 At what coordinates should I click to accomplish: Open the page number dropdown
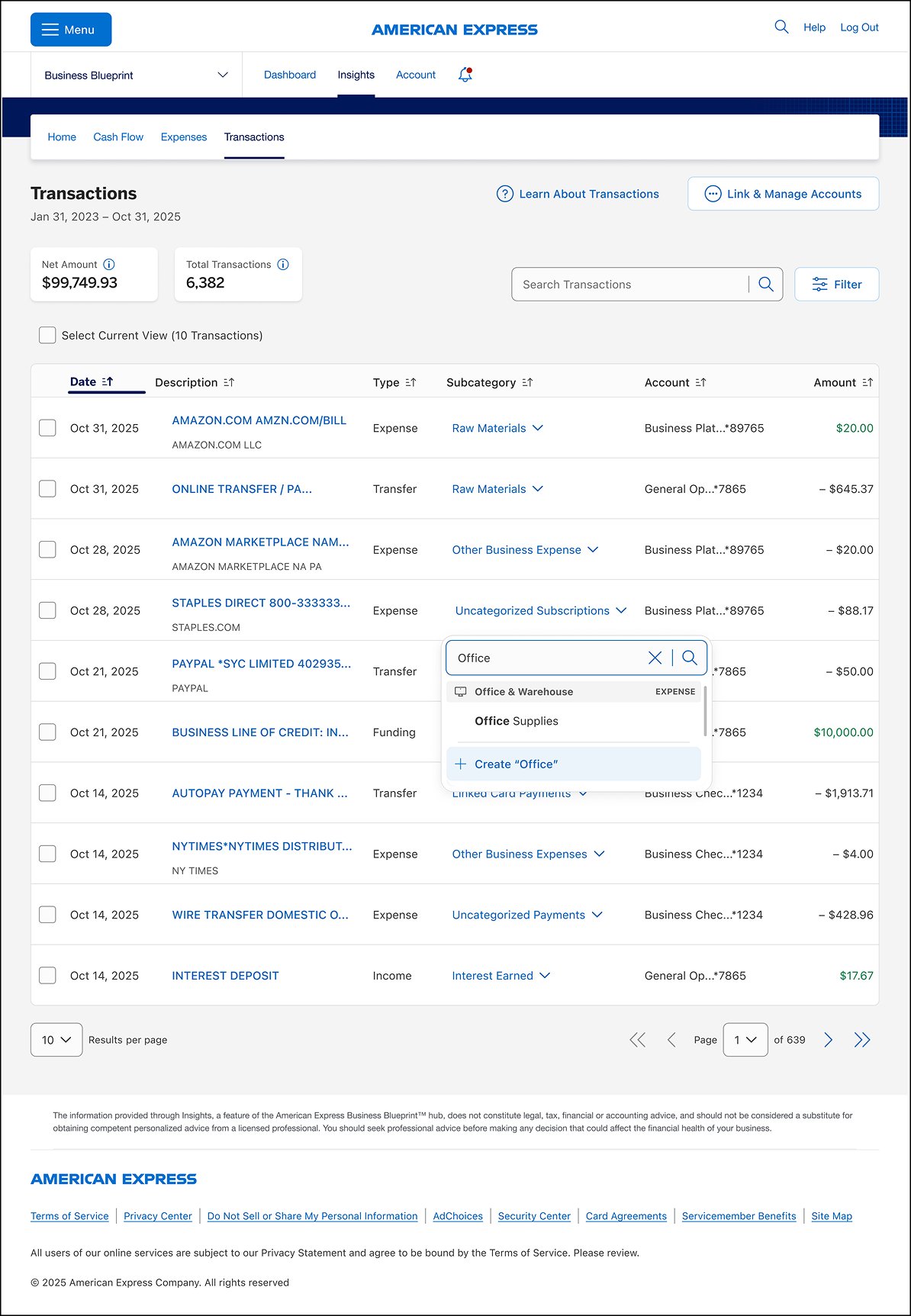coord(745,1040)
